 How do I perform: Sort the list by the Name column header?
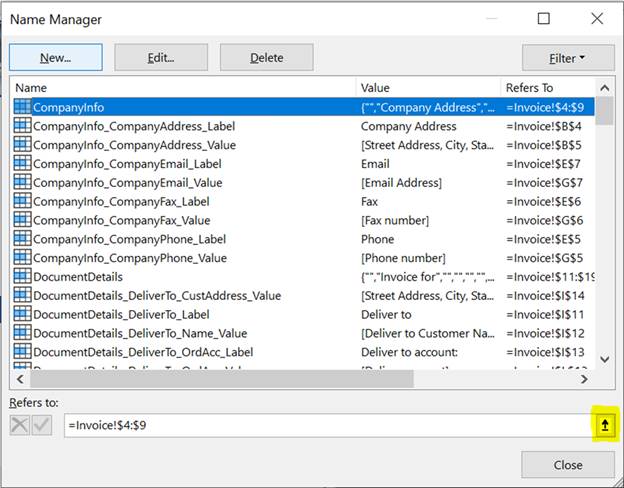(180, 88)
